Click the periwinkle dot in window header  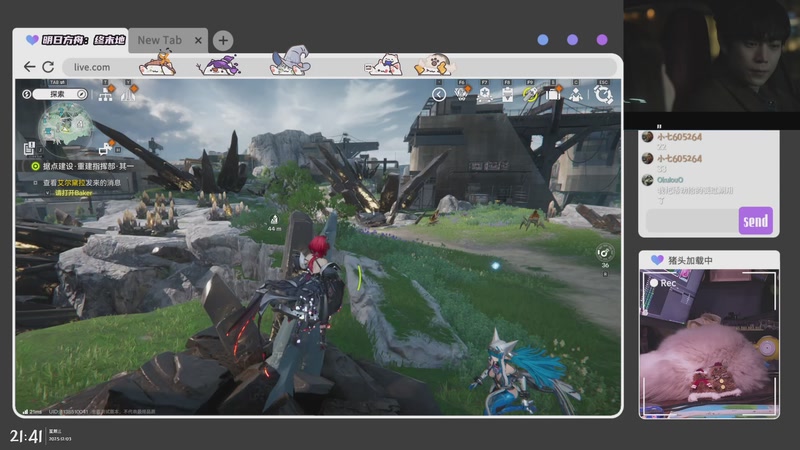(572, 40)
